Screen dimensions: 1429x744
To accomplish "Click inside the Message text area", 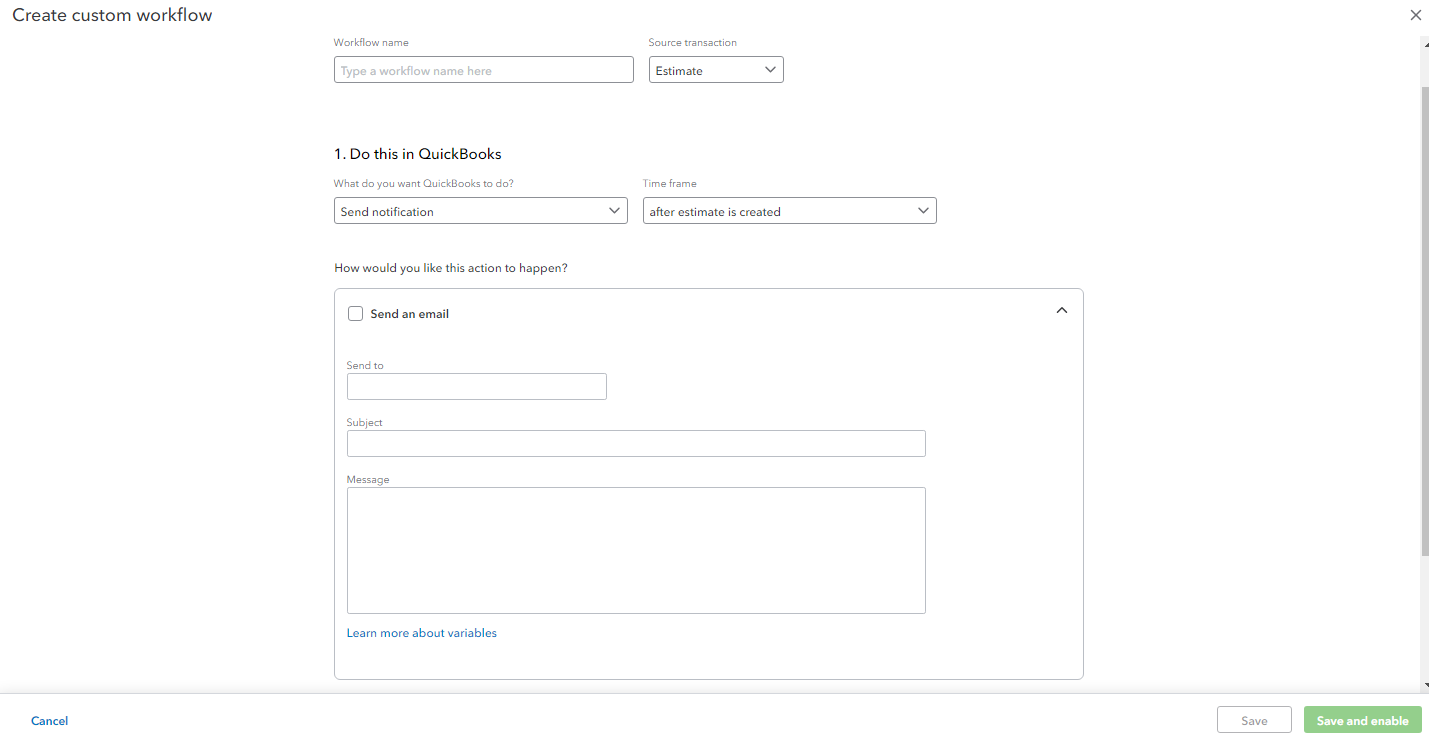I will click(635, 550).
